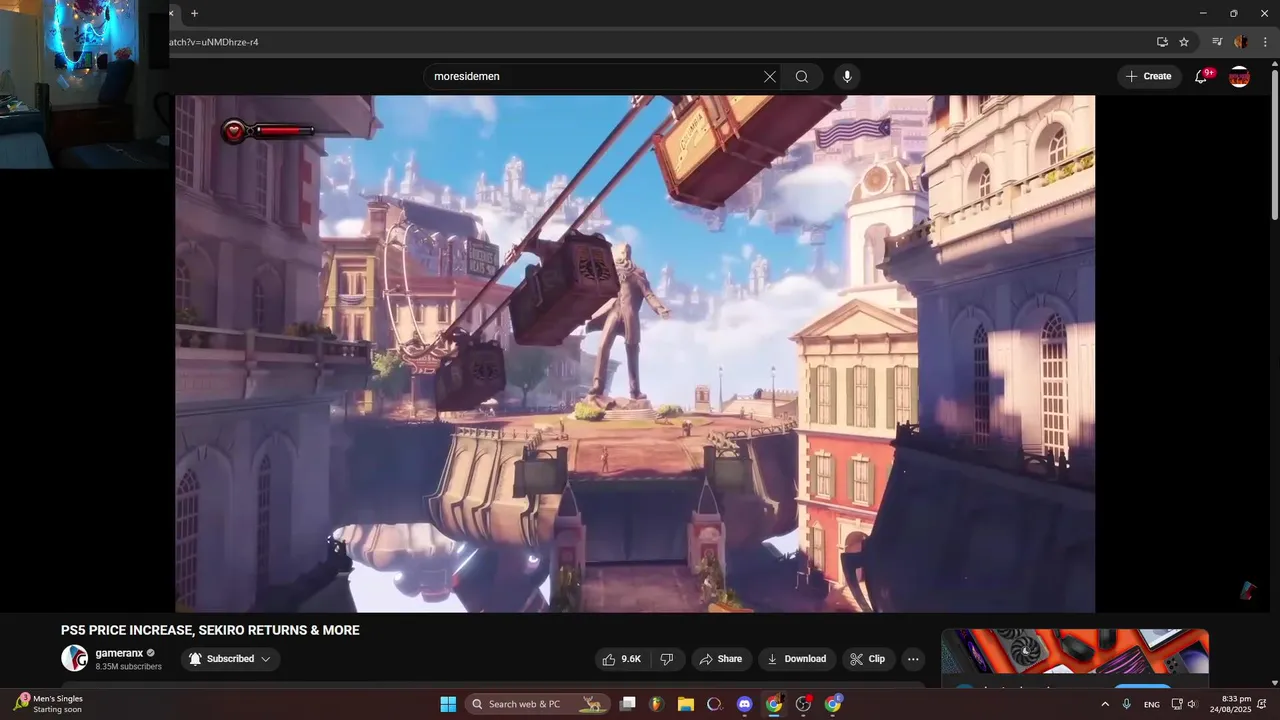Open the recommended video thumbnail

point(1075,652)
